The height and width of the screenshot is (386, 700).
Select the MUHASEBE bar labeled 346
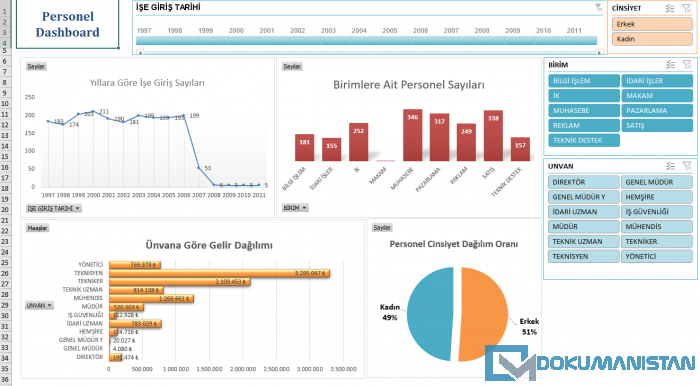[x=412, y=135]
